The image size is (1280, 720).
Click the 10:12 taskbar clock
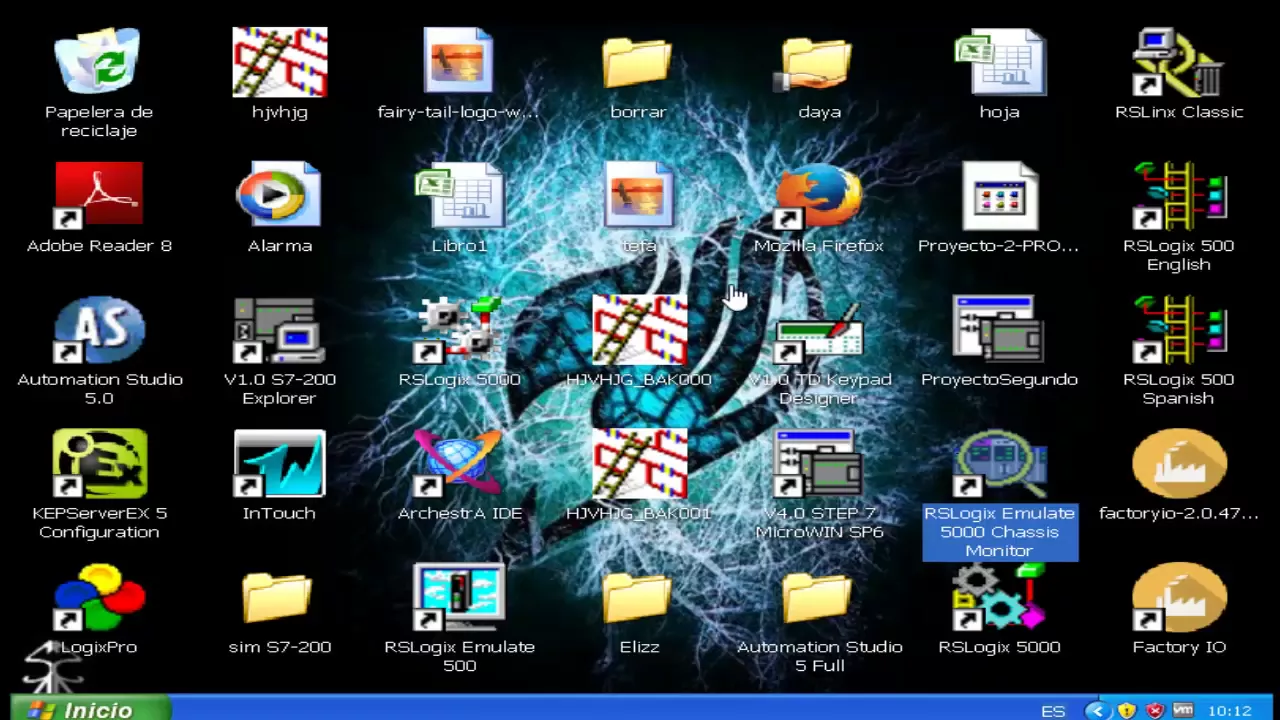click(x=1230, y=711)
